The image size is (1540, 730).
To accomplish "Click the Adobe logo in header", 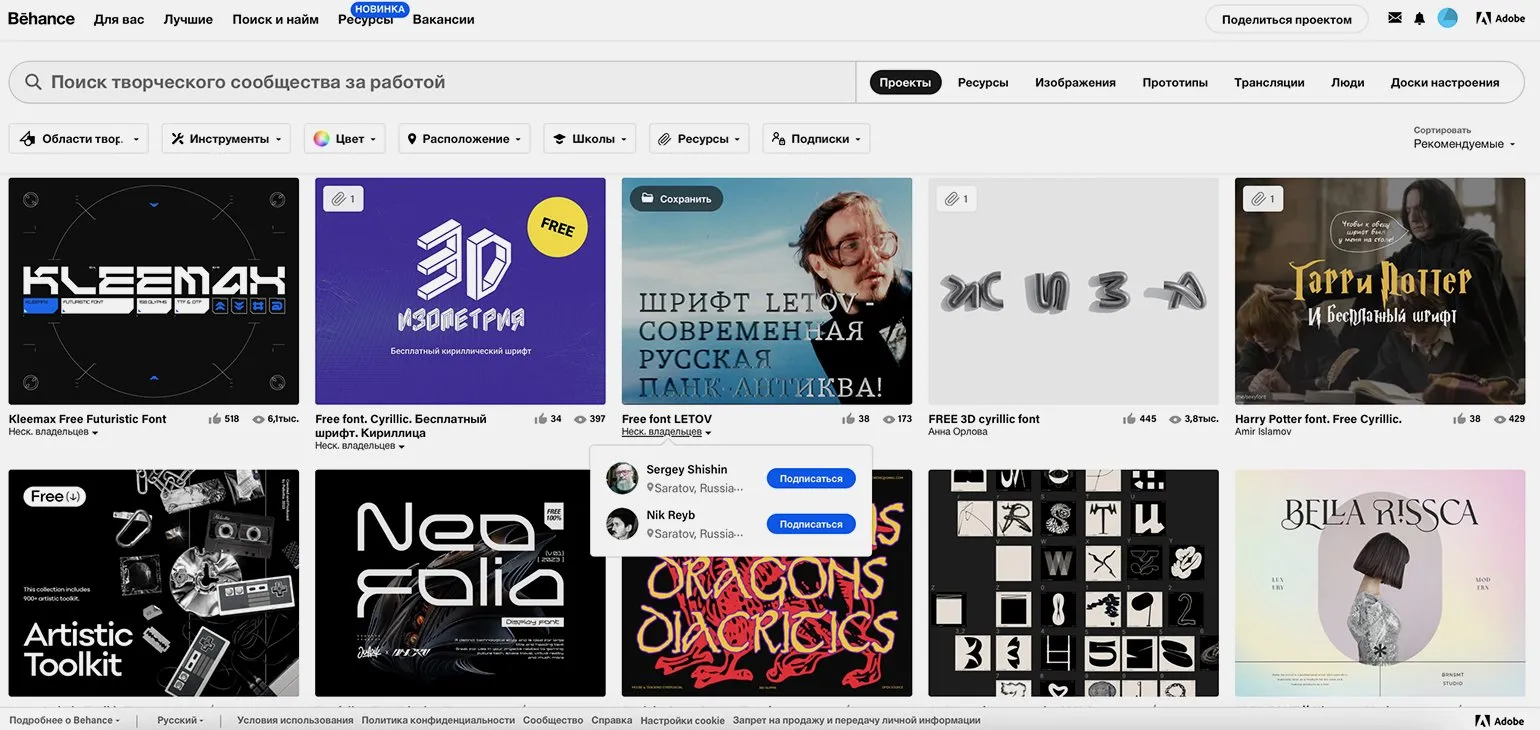I will click(1500, 18).
